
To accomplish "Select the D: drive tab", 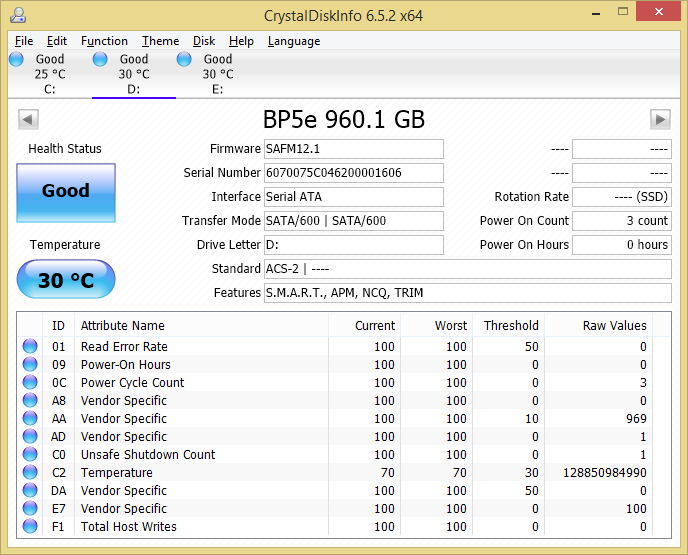I will pyautogui.click(x=133, y=74).
